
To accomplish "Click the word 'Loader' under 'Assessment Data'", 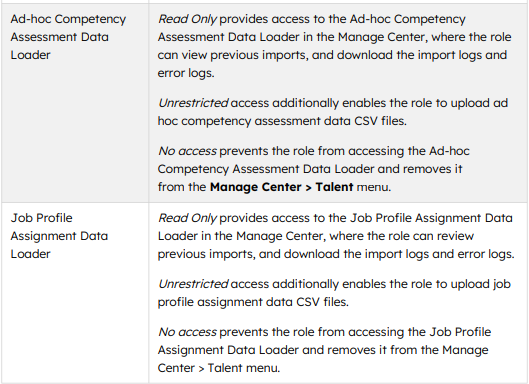I will 30,55.
